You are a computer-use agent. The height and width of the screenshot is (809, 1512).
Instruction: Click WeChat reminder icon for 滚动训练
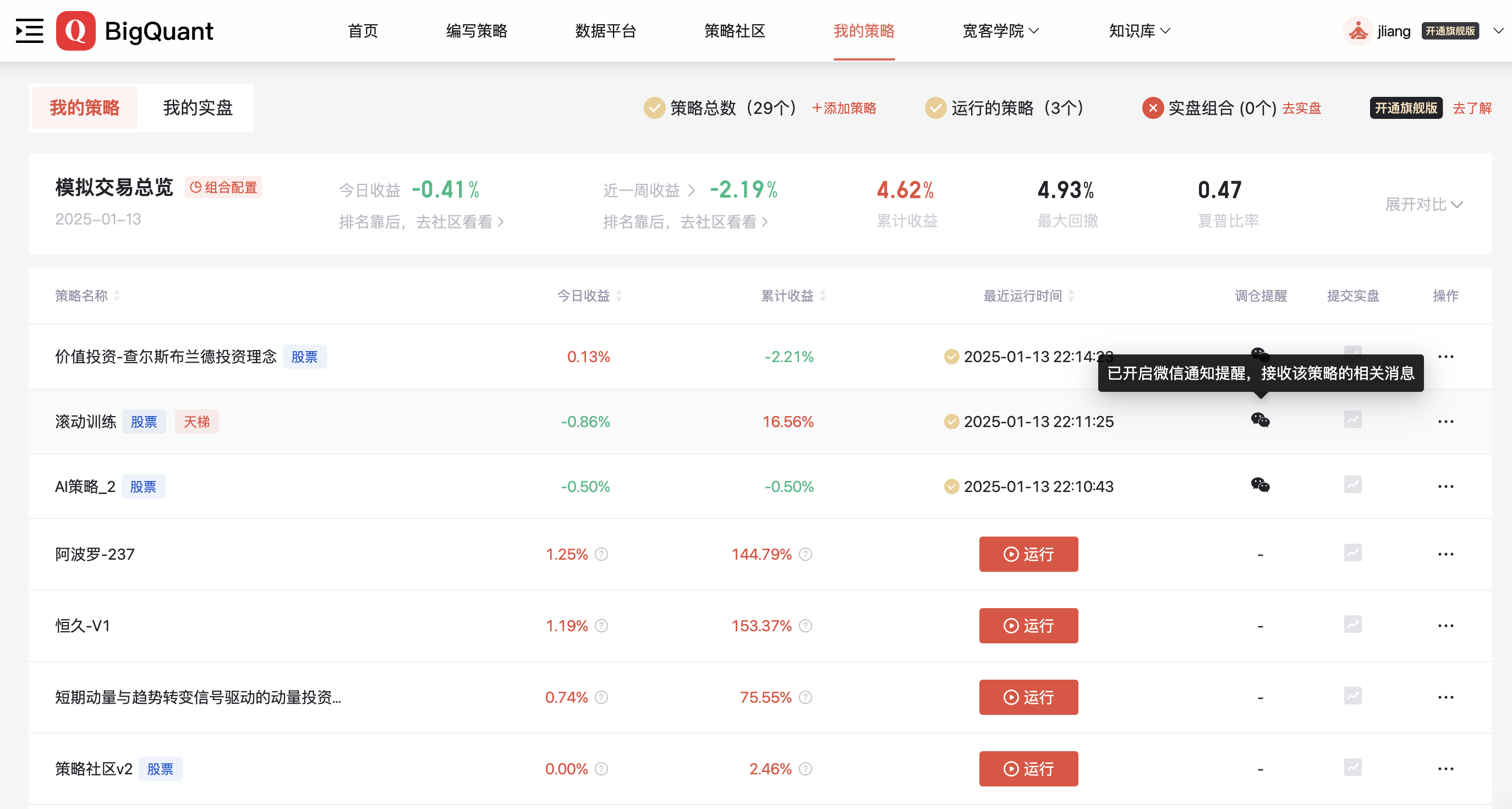coord(1259,420)
